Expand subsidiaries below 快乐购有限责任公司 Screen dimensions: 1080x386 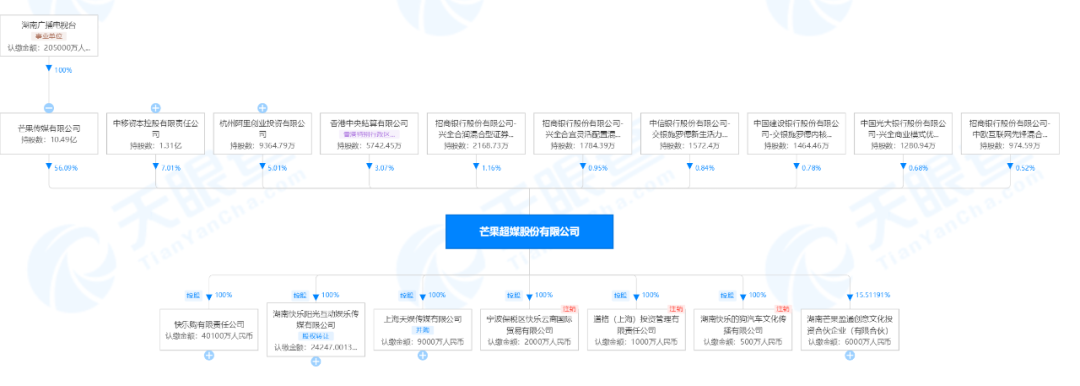[209, 356]
